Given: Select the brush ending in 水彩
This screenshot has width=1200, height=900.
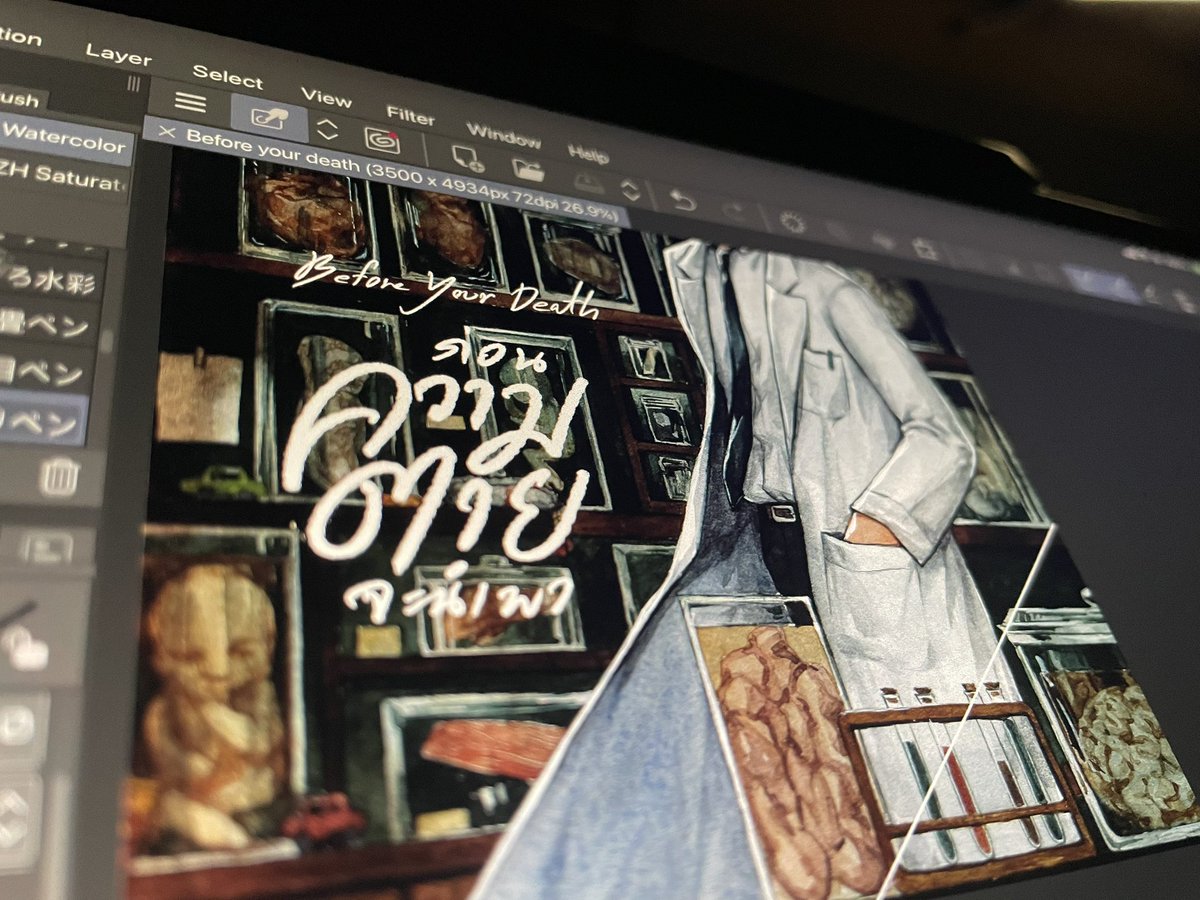Looking at the screenshot, I should point(50,276).
